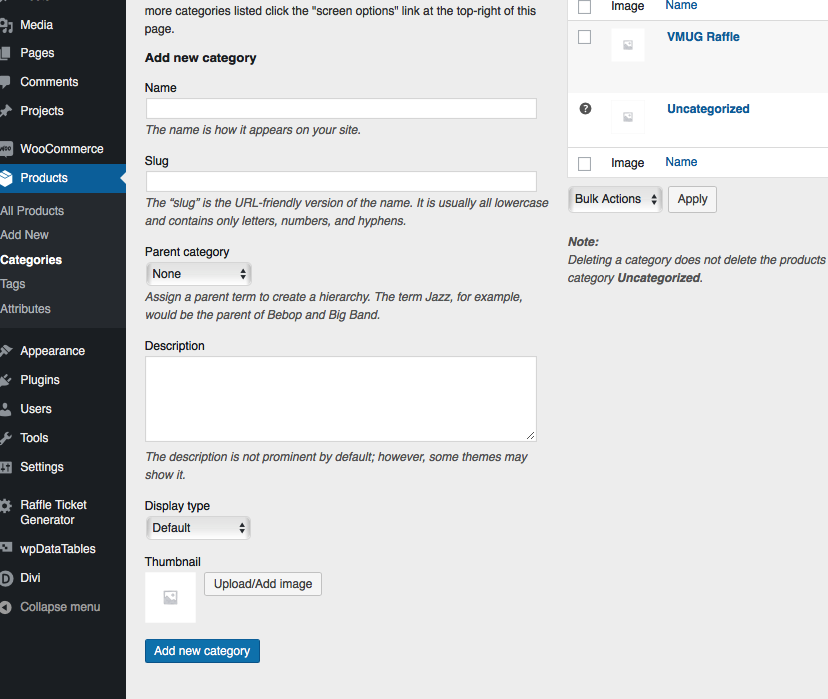The height and width of the screenshot is (699, 828).
Task: Expand the Bulk Actions dropdown
Action: pyautogui.click(x=615, y=199)
